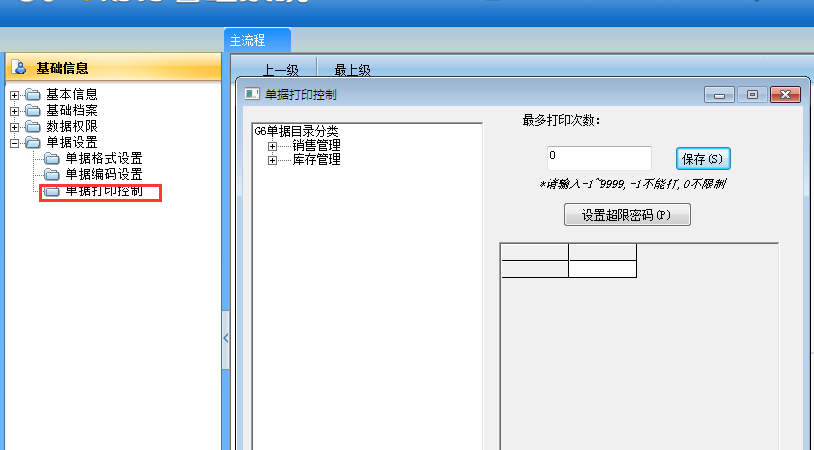This screenshot has width=814, height=450.
Task: Click the folder icon beside 基本信息
Action: coord(33,95)
